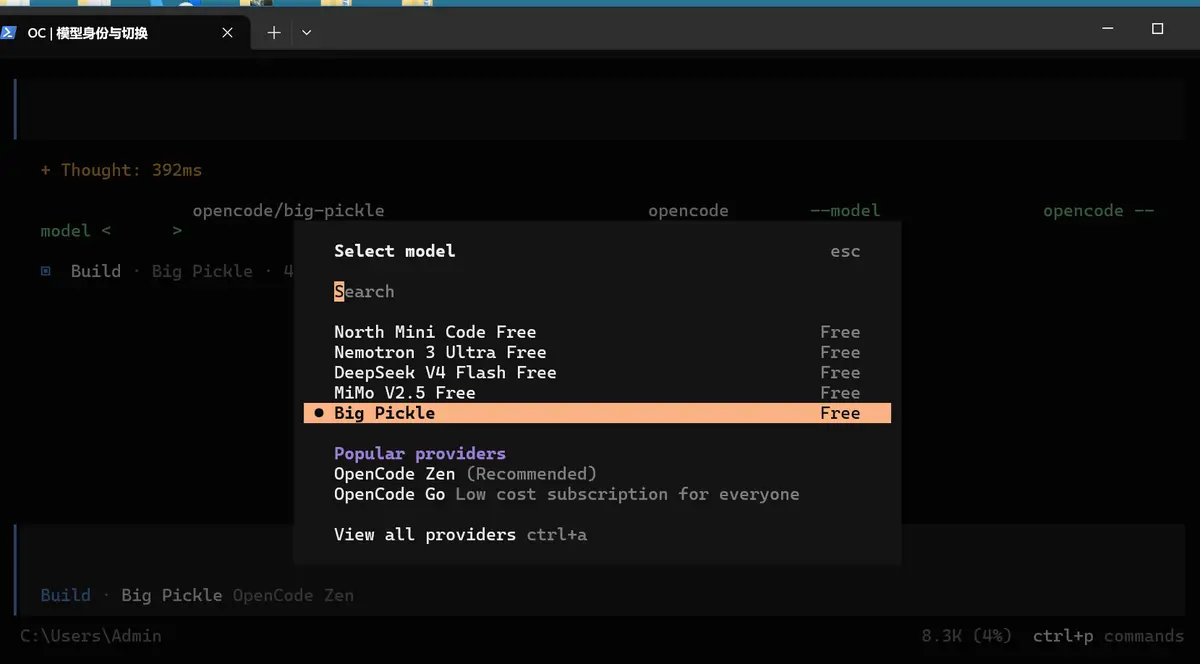Click Free label of North Mini Code
The height and width of the screenshot is (664, 1200).
click(840, 332)
